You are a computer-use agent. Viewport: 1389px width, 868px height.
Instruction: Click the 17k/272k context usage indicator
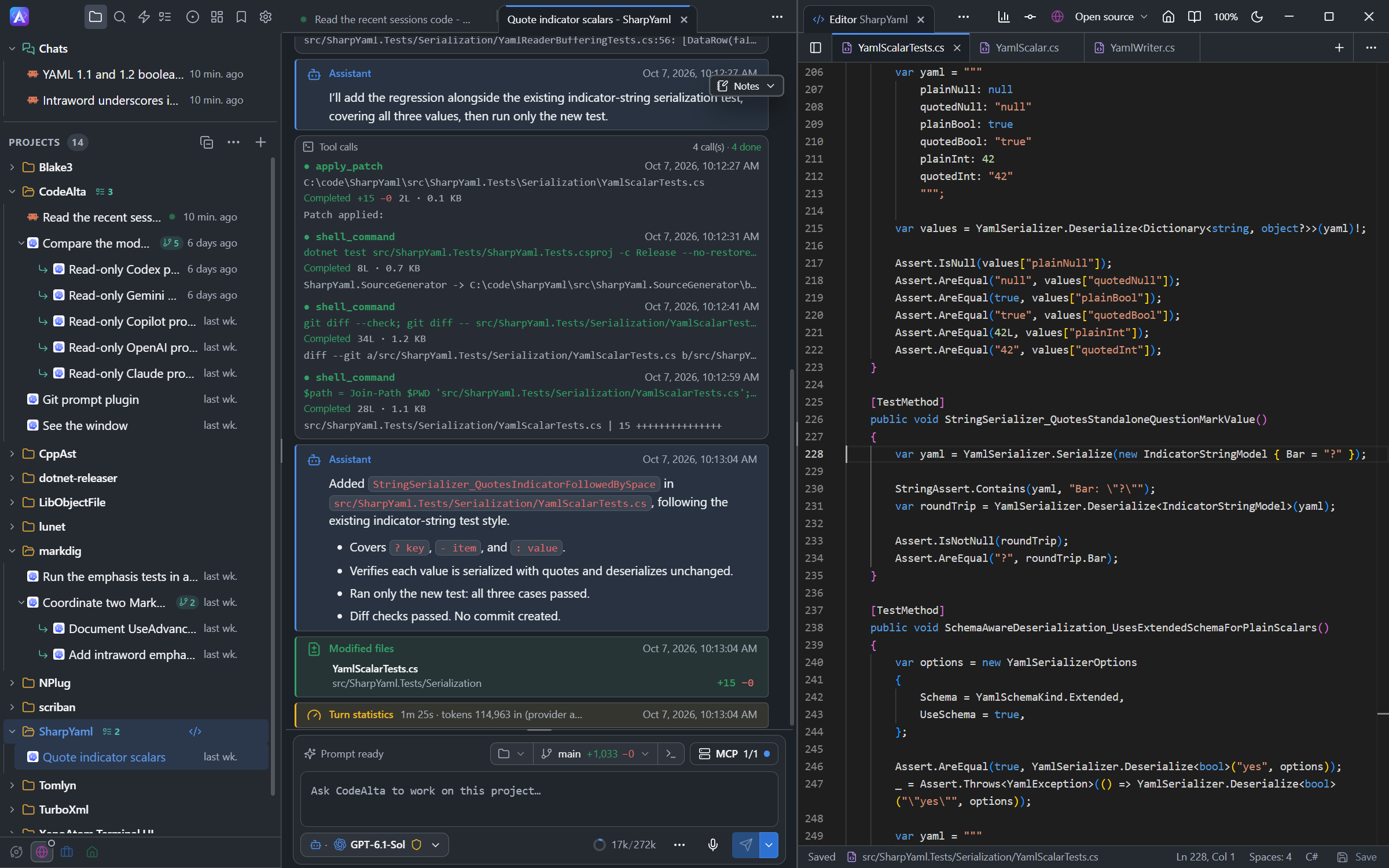625,845
